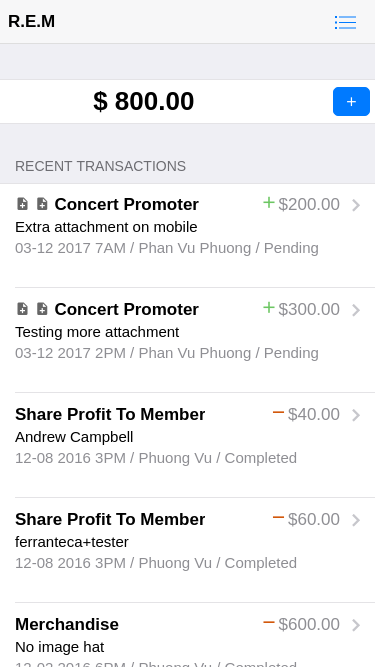
Task: Expand chevron on the $60.00 transaction
Action: click(356, 520)
